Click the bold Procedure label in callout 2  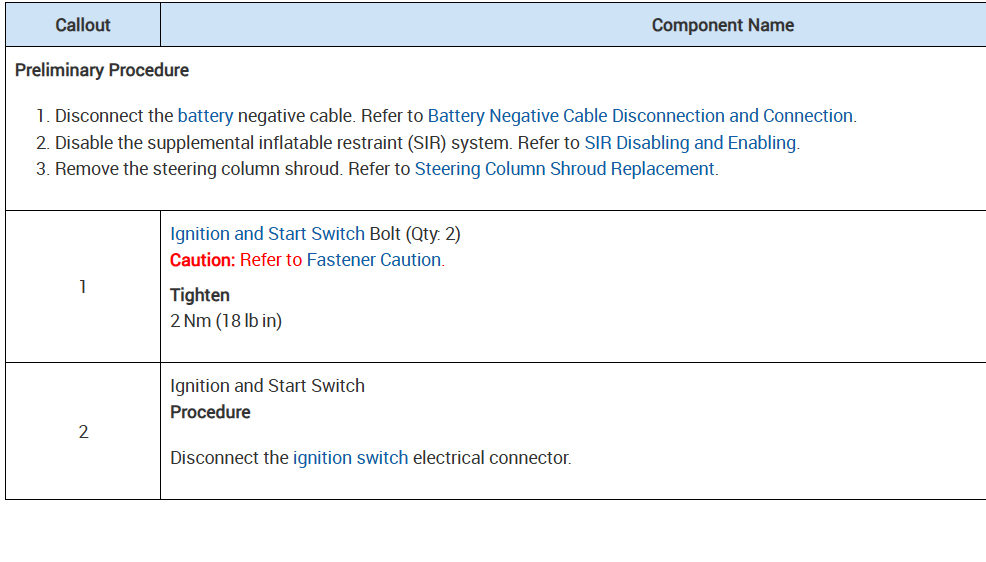pos(210,412)
